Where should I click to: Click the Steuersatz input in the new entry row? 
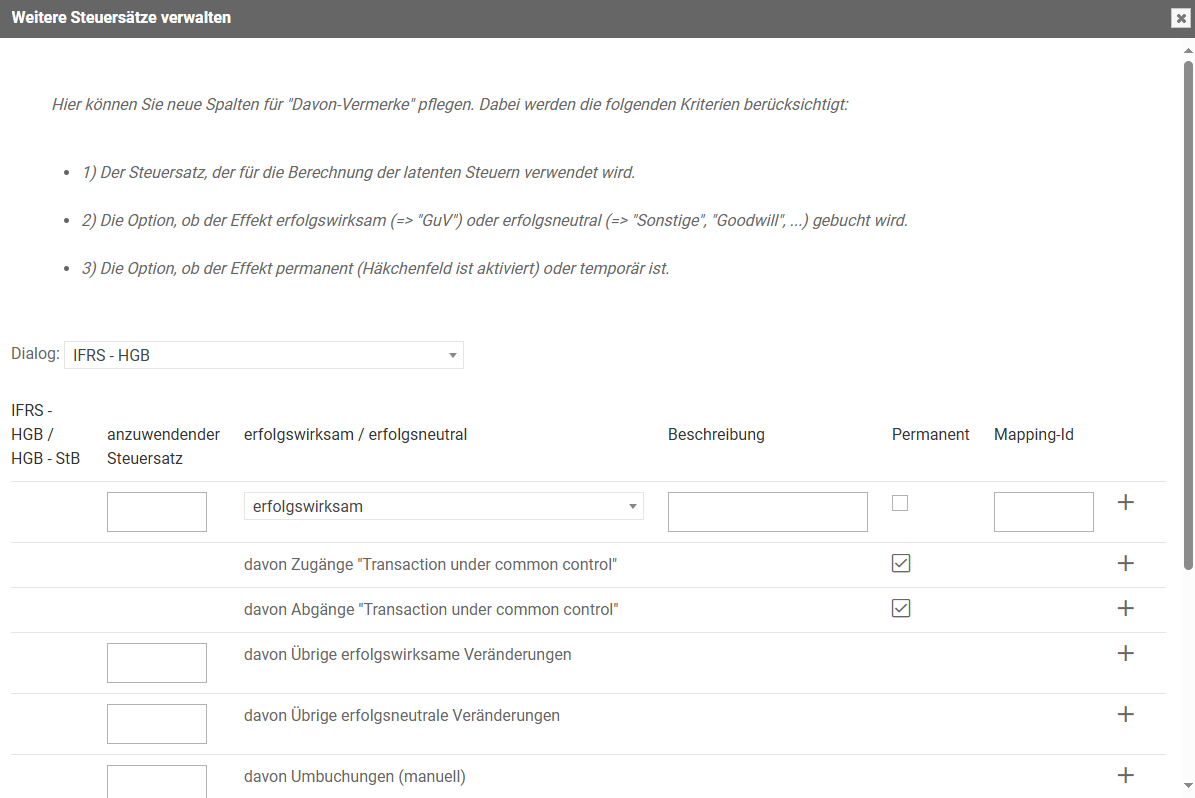tap(157, 511)
